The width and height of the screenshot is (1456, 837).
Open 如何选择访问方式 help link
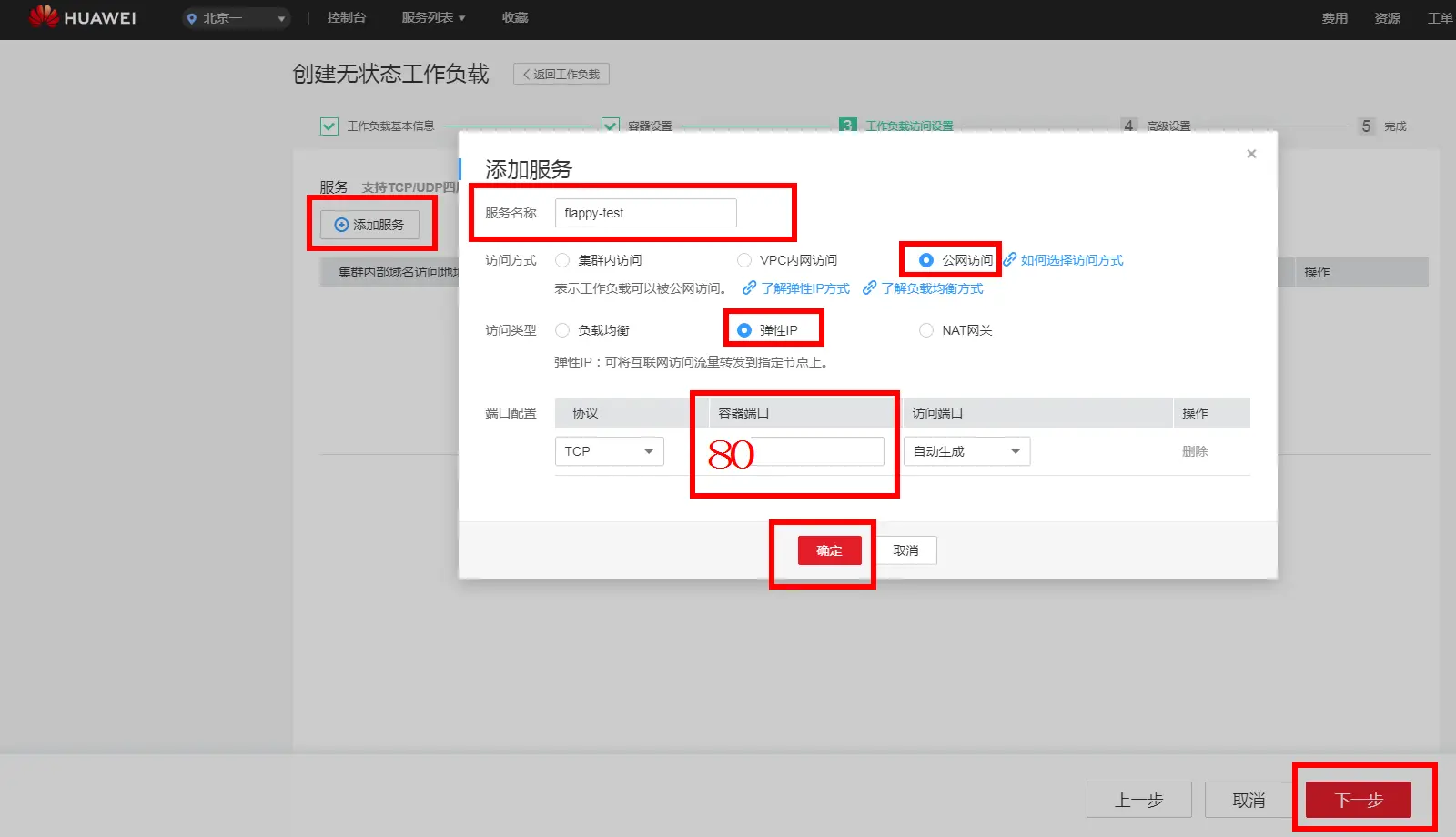point(1064,260)
